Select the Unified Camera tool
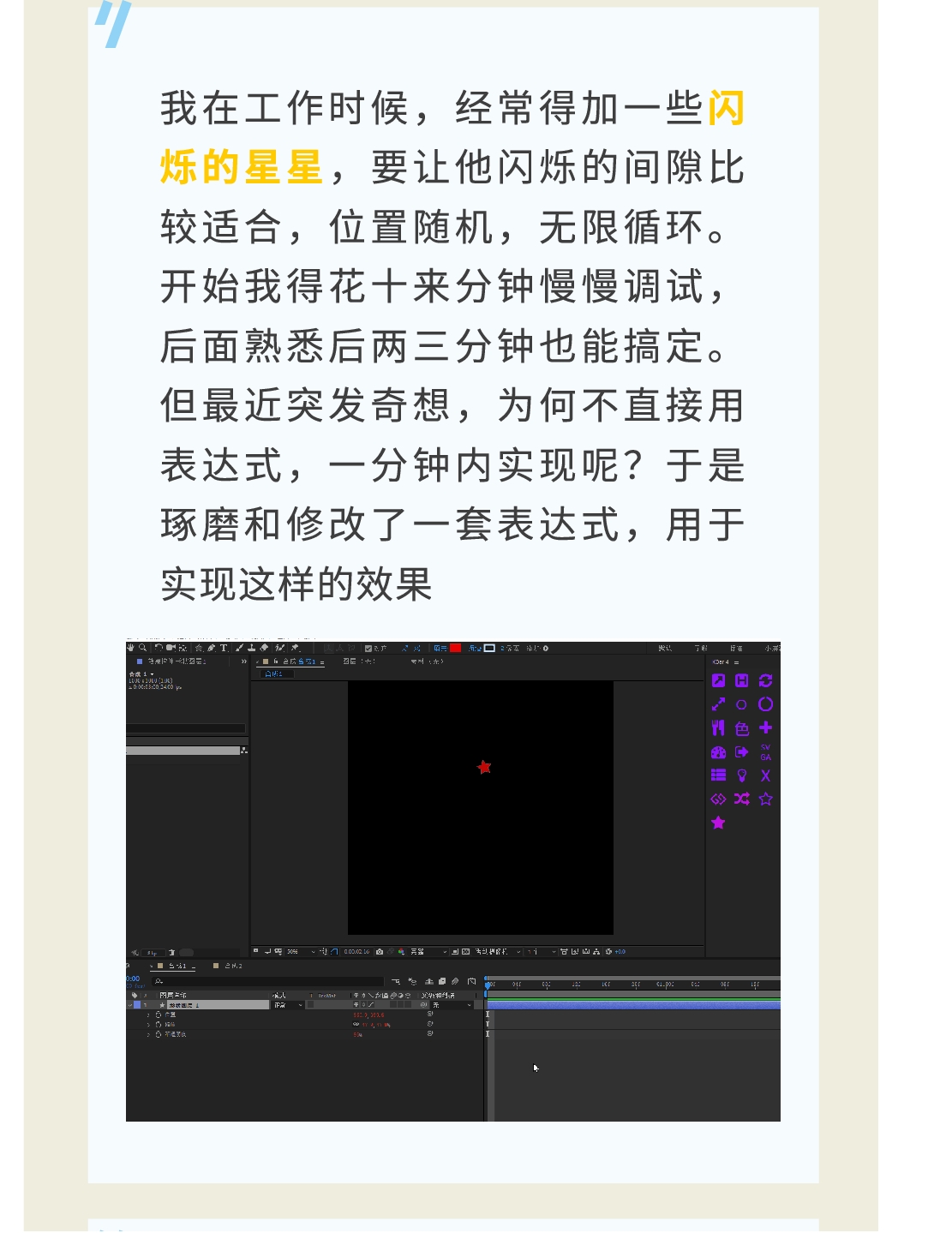952x1233 pixels. (171, 648)
